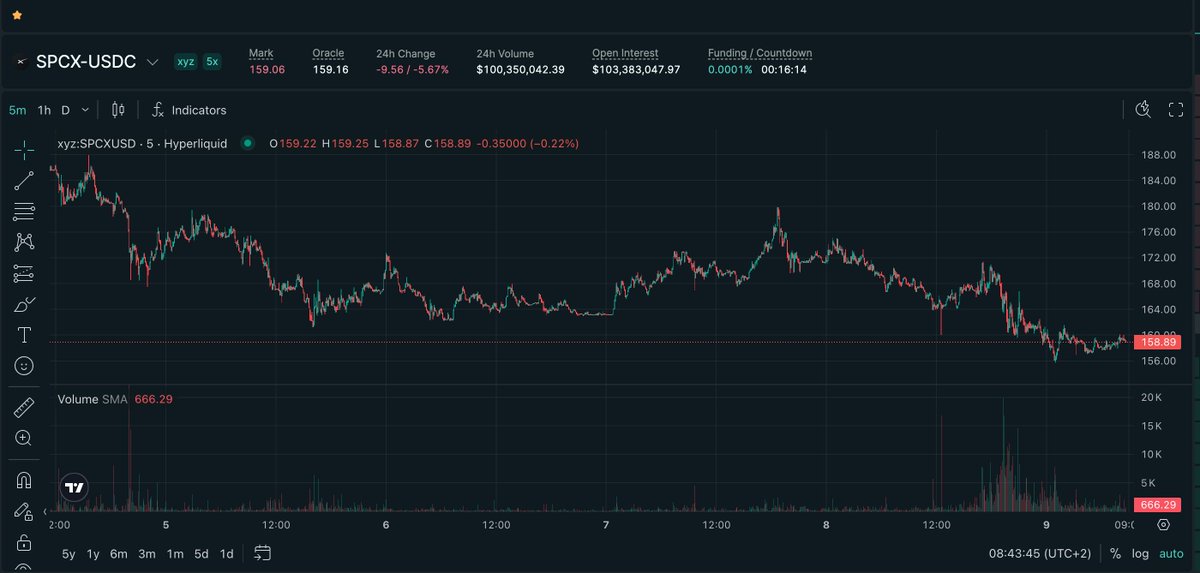Open the candlestick chart type selector
The height and width of the screenshot is (573, 1200).
point(118,110)
